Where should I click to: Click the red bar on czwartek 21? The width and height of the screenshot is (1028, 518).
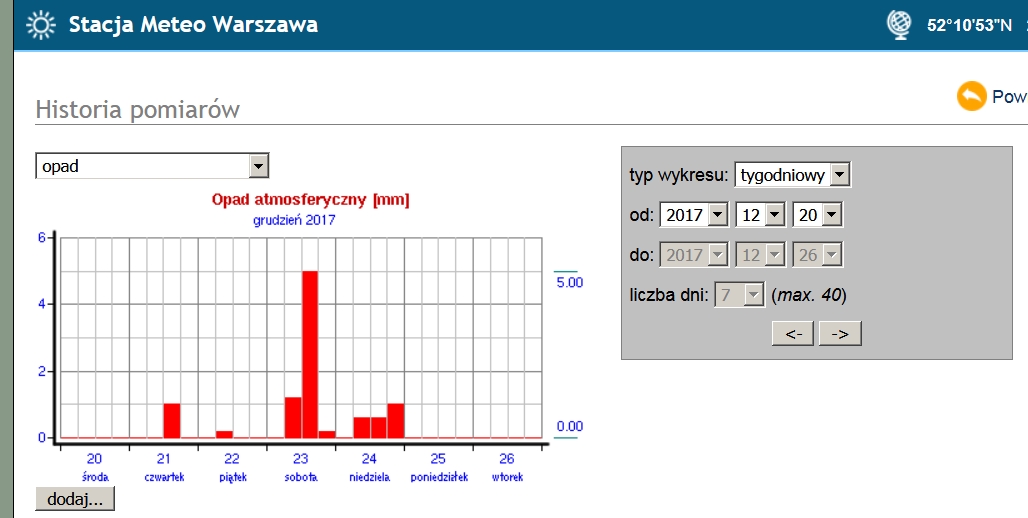[172, 420]
